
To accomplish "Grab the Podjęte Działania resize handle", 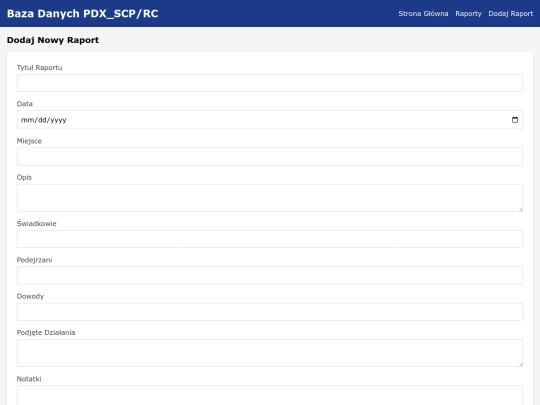I will (x=520, y=364).
